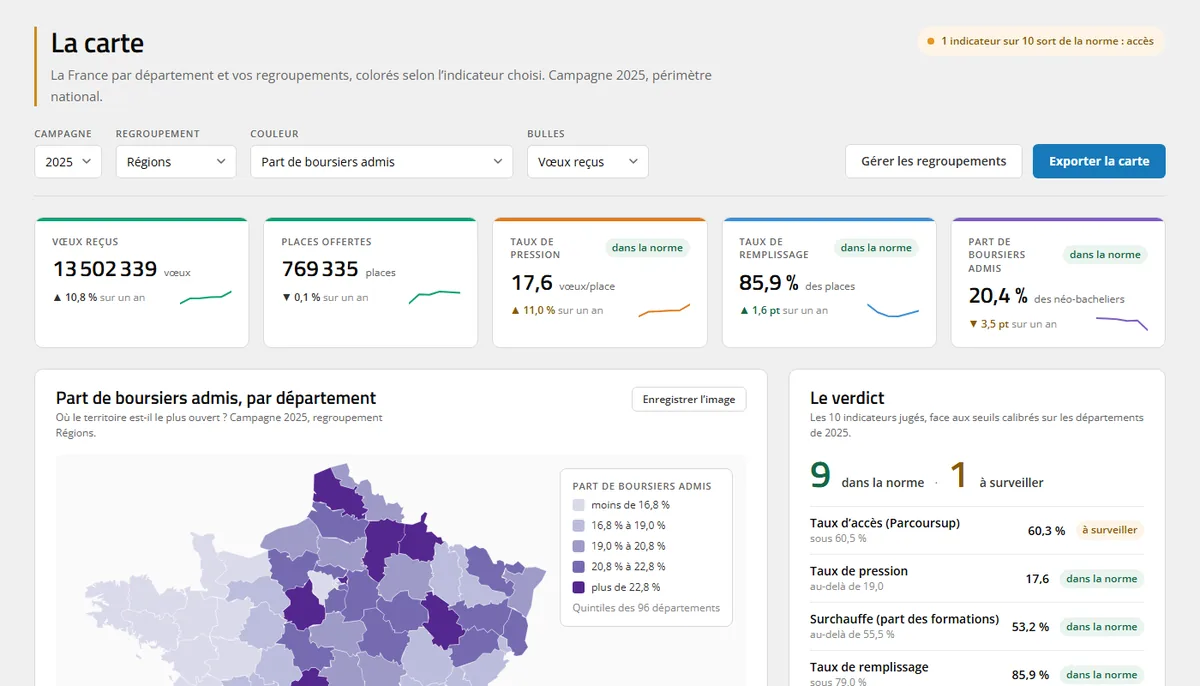Click the Vœux reçus green sparkline
This screenshot has height=686, width=1200.
[206, 297]
